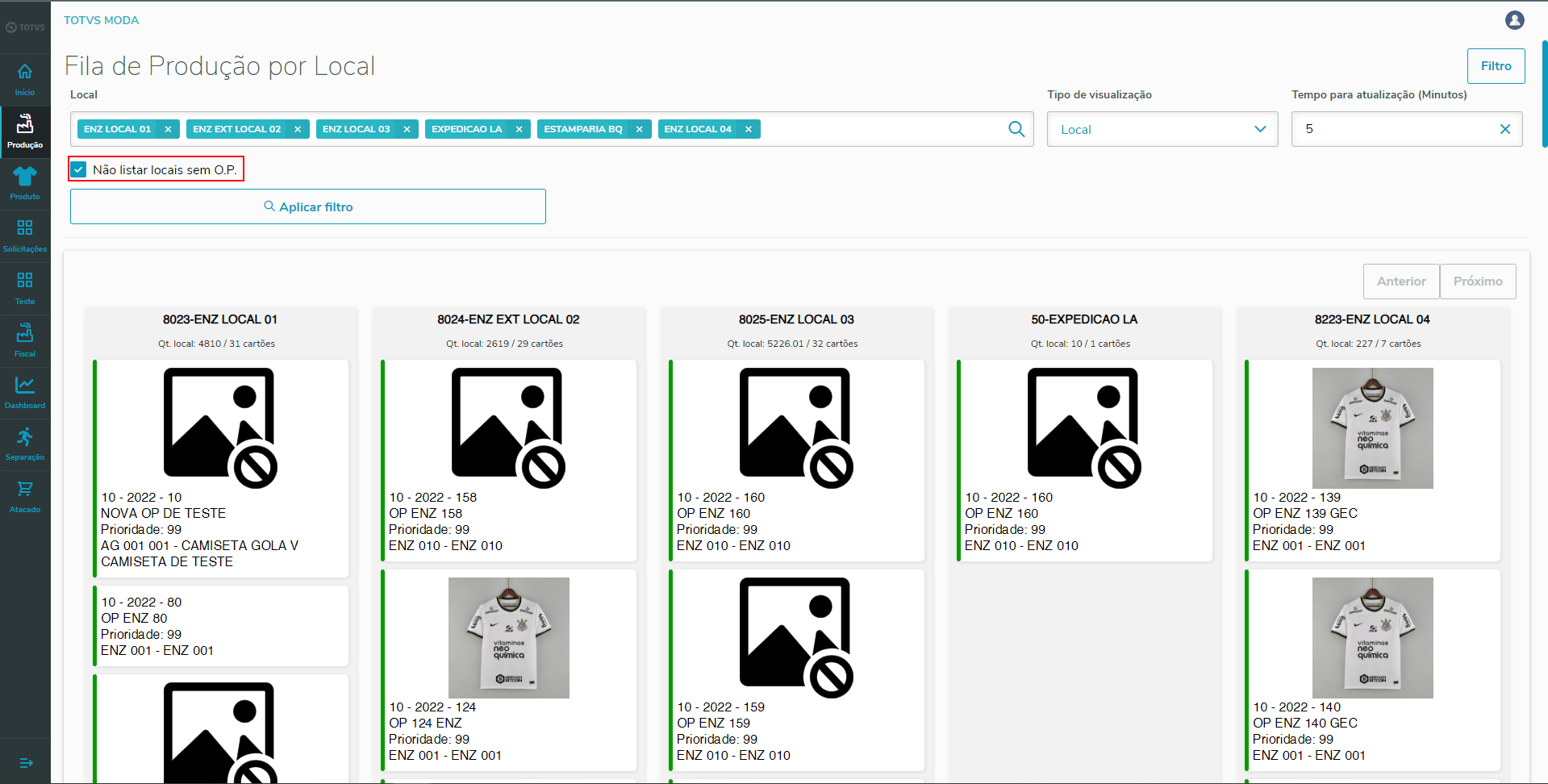This screenshot has height=784, width=1548.
Task: Remove the ENZ LOCAL 04 tag
Action: [x=749, y=129]
